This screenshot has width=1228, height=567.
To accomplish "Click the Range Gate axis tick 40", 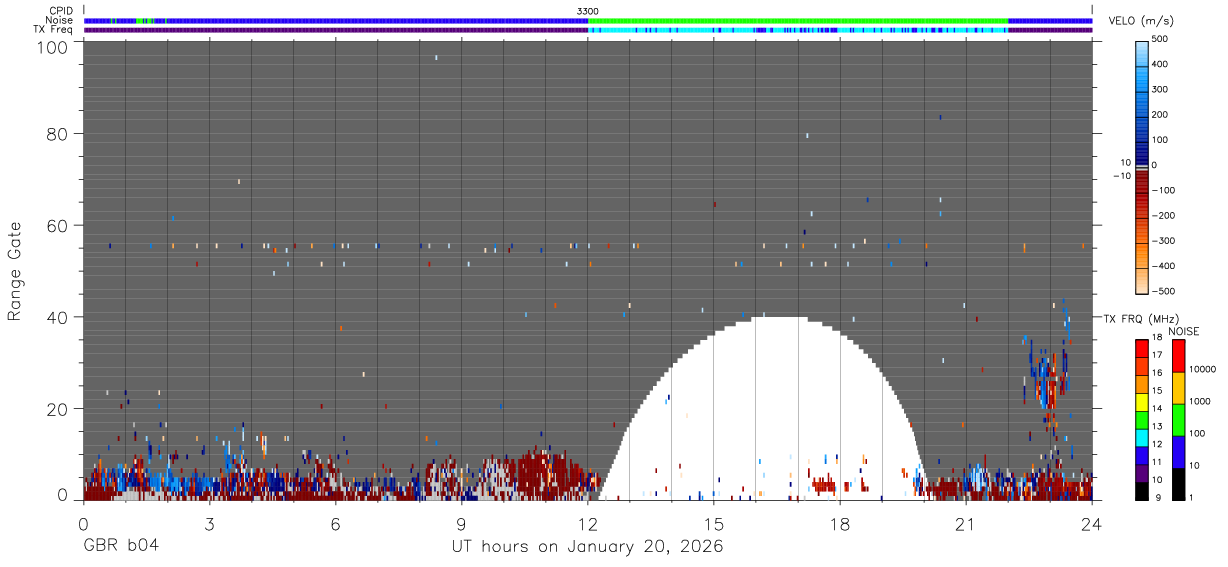I will tap(59, 317).
